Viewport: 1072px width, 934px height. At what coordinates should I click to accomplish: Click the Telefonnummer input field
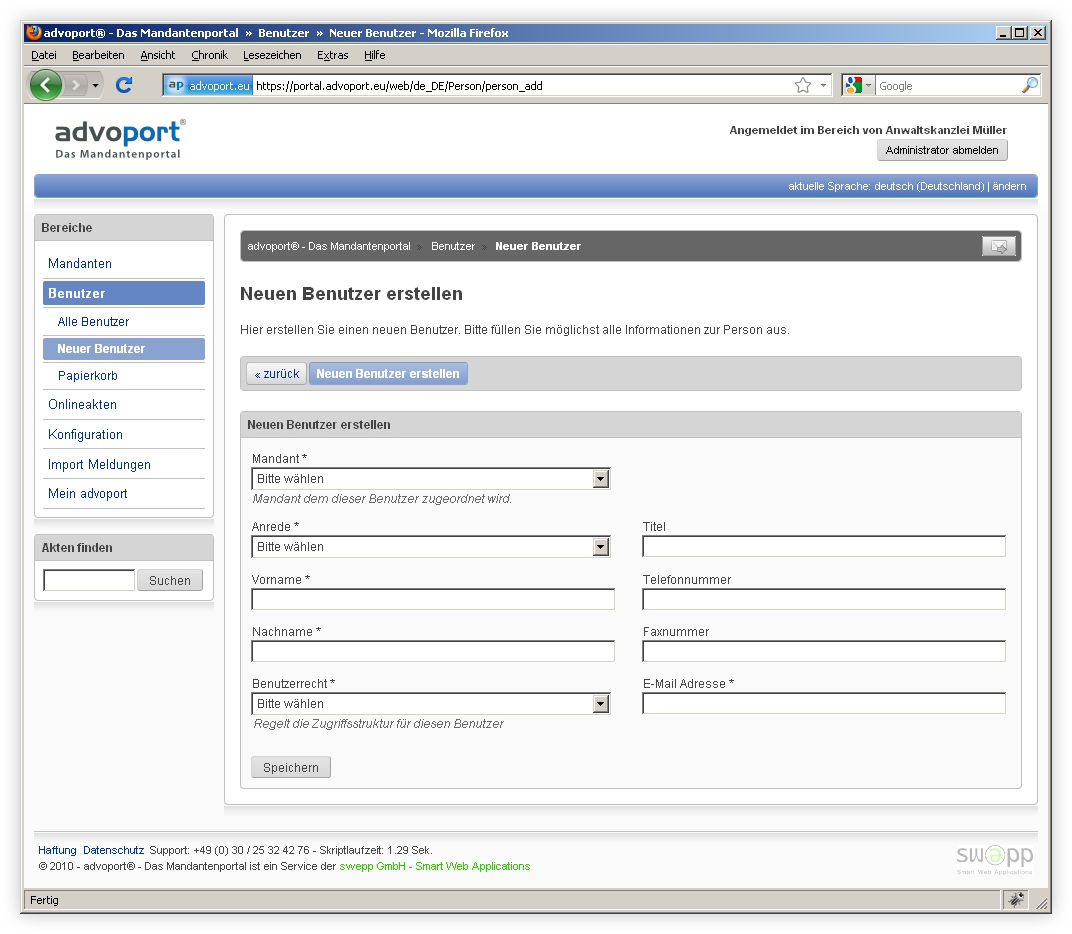point(824,599)
